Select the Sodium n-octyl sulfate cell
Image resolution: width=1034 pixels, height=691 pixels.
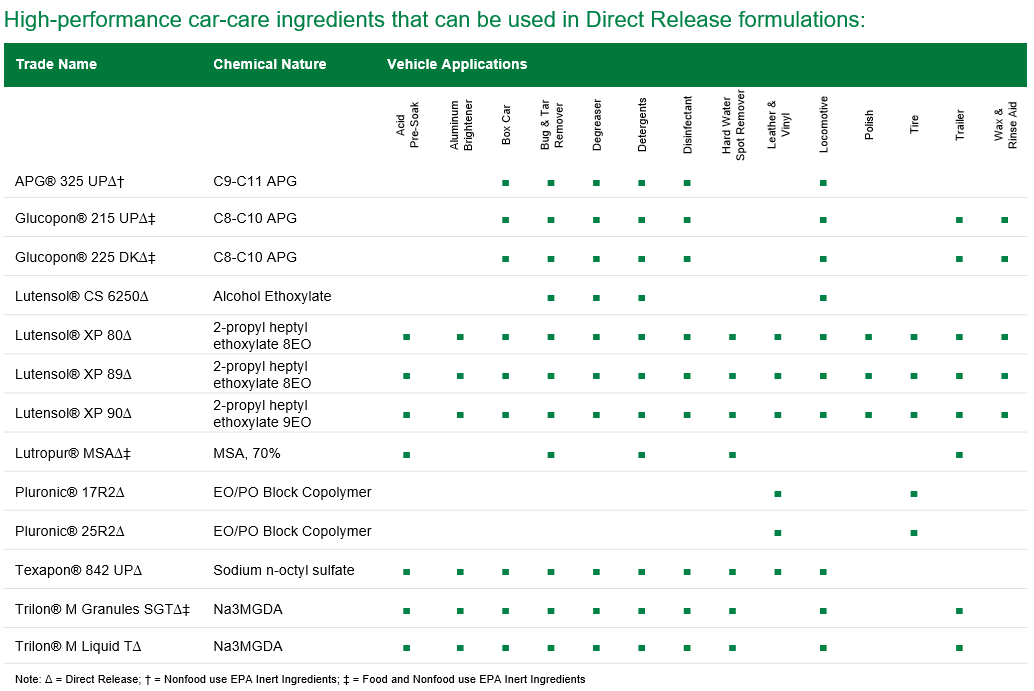pos(284,570)
